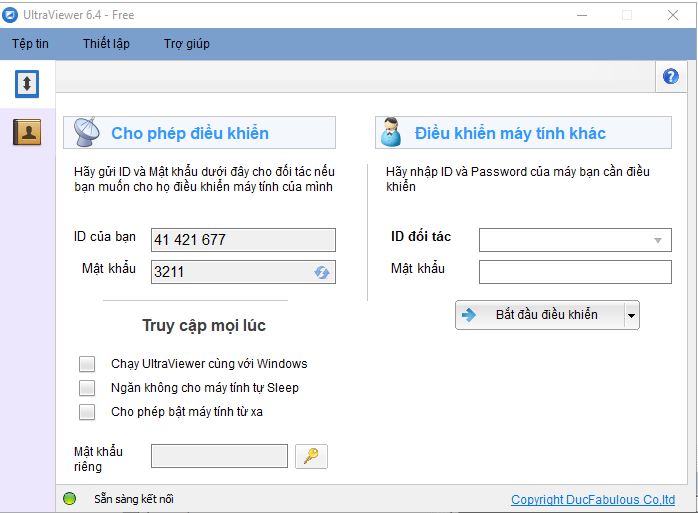Click the Sẵn sàng kết nối status text
The width and height of the screenshot is (698, 513).
point(134,499)
